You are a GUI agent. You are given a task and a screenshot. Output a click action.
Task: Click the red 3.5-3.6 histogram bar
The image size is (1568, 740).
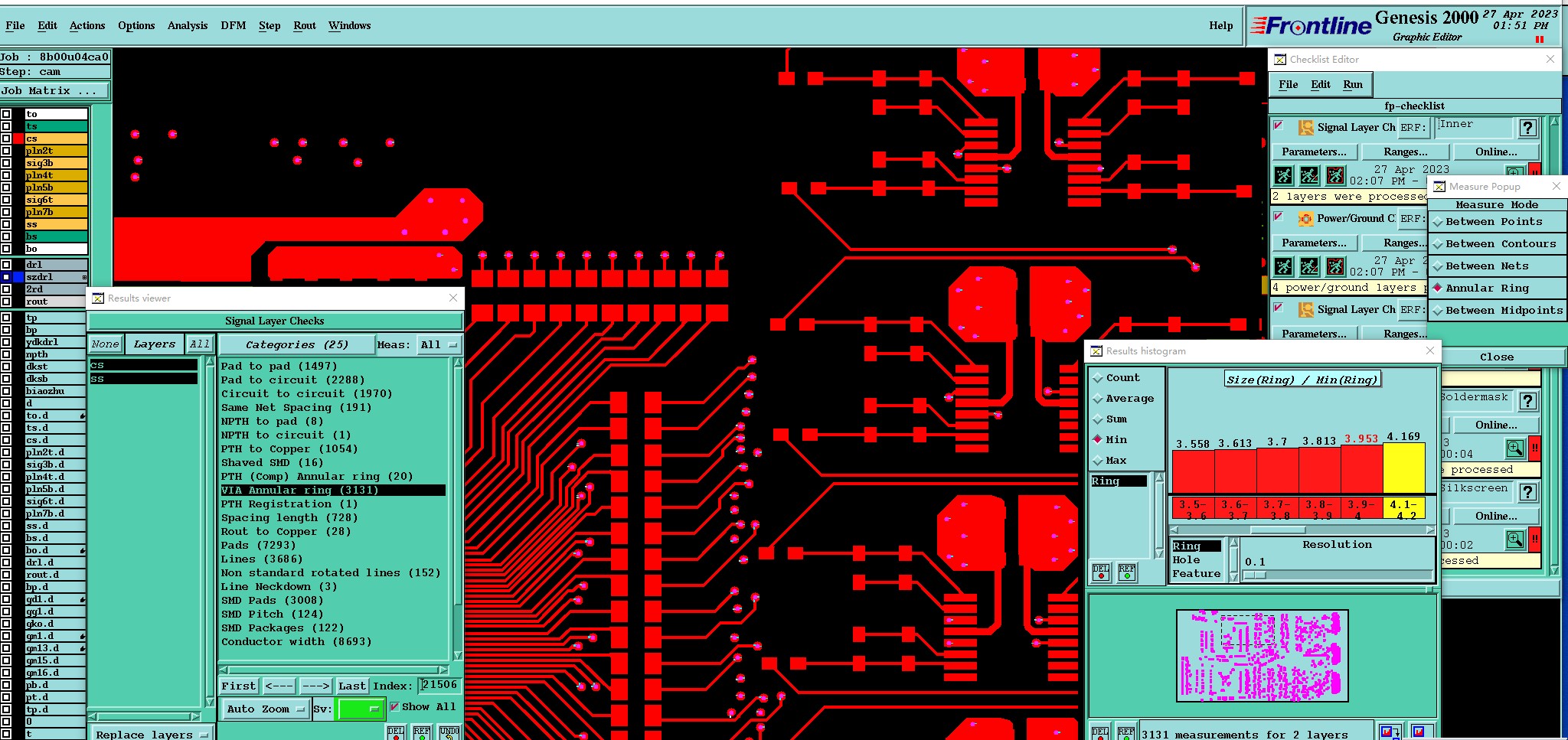(1193, 471)
